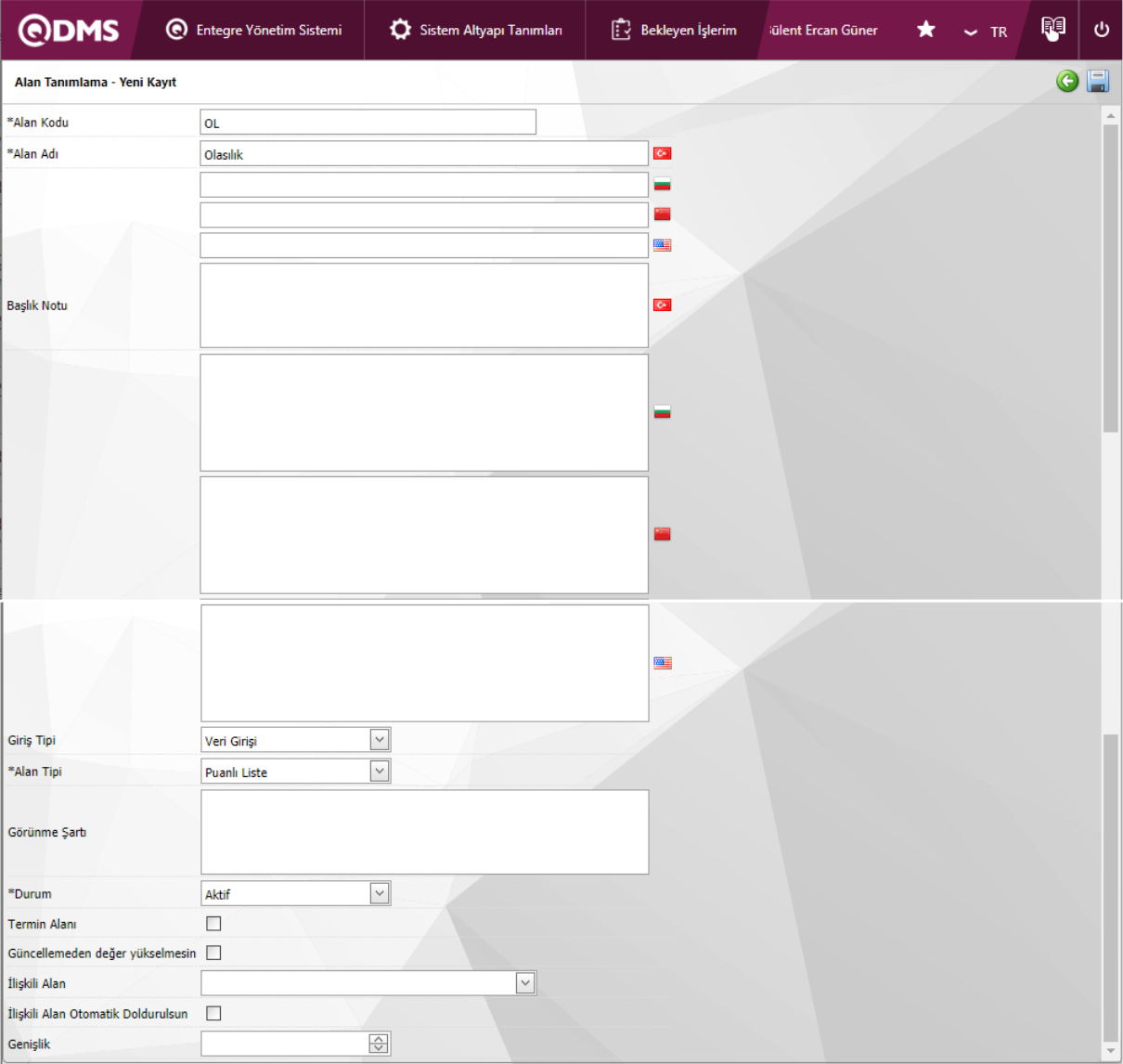Click the power logout icon
The height and width of the screenshot is (1064, 1123).
pyautogui.click(x=1102, y=29)
